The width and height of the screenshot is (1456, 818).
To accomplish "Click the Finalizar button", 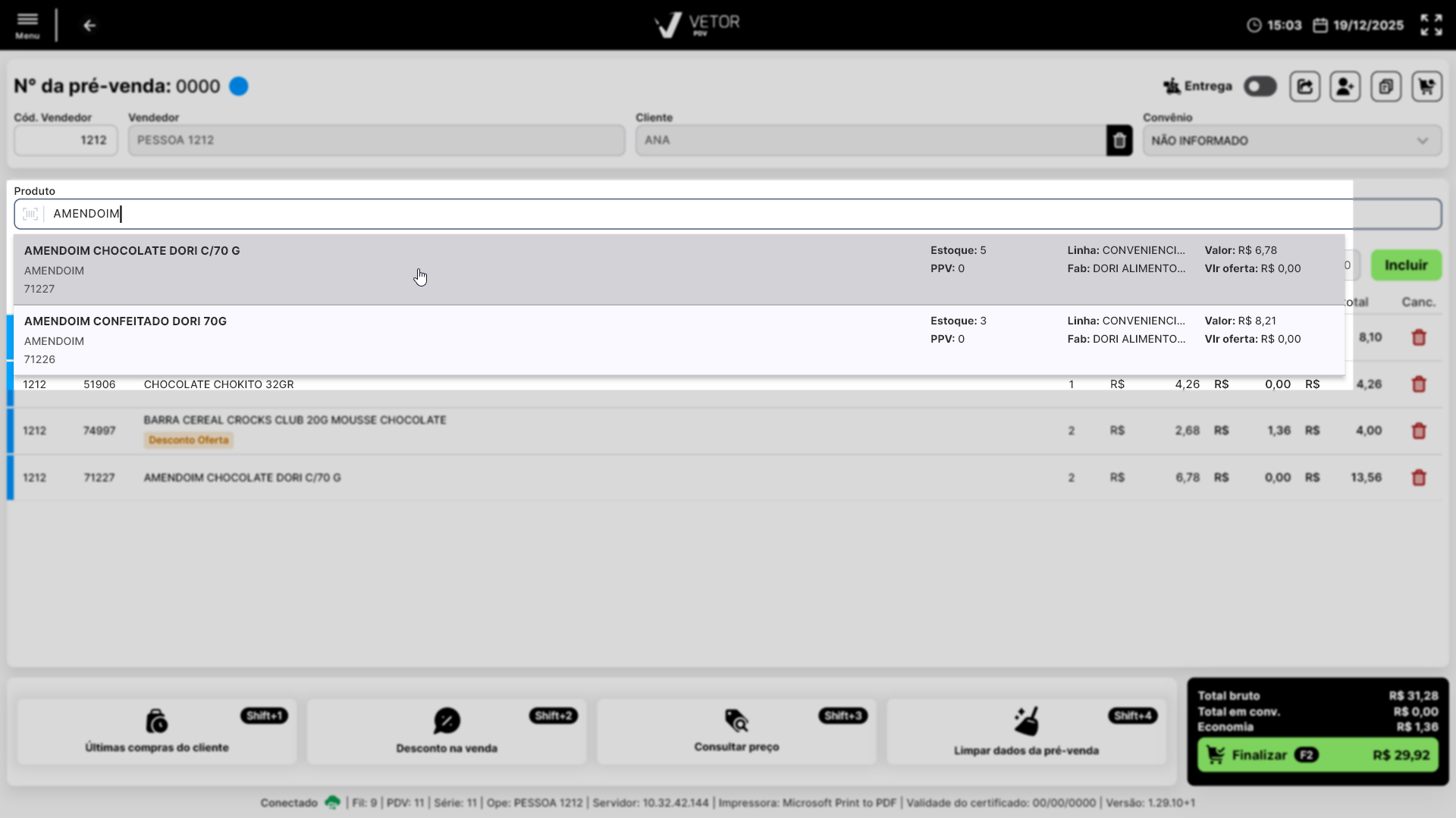I will (1318, 755).
